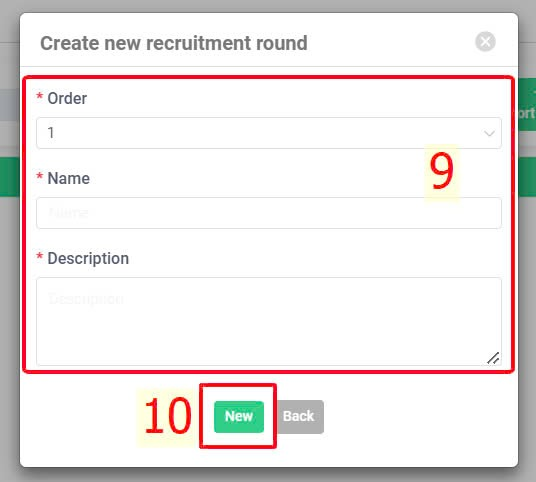This screenshot has width=536, height=482.
Task: Click the partially hidden green button behind dialog
Action: 527,104
